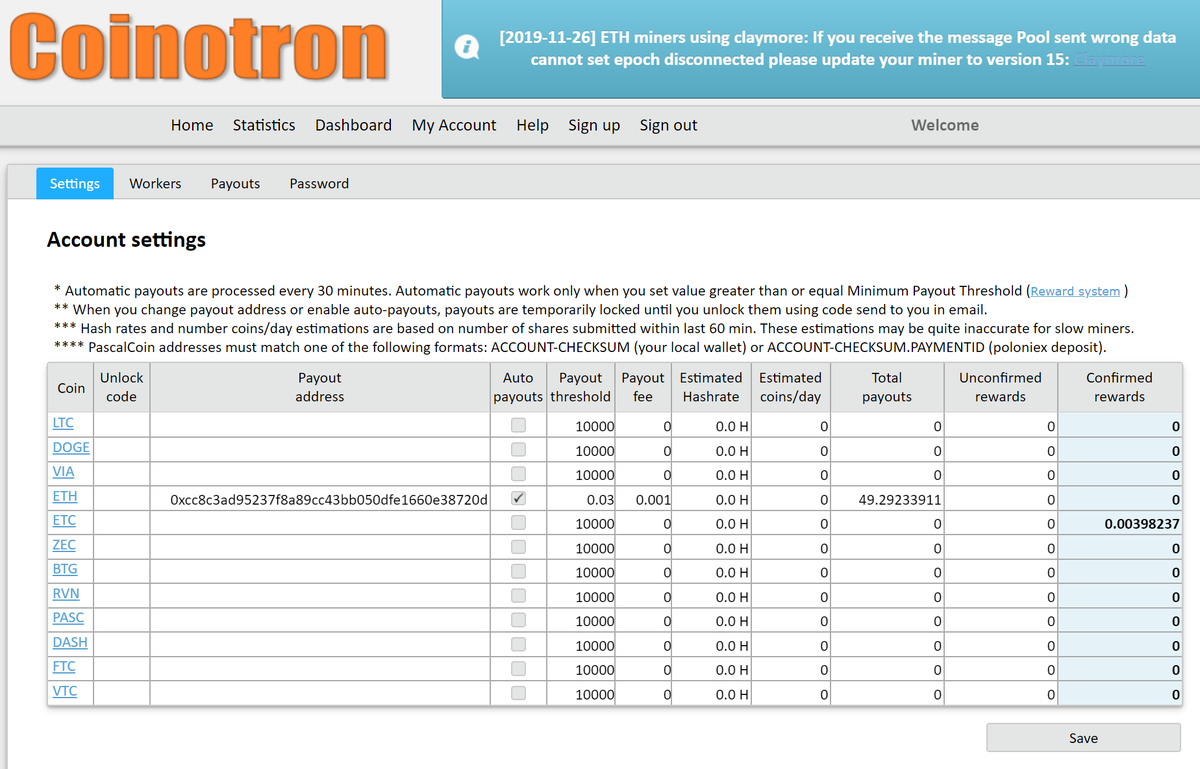Enable auto payouts for DASH
The height and width of the screenshot is (769, 1200).
pyautogui.click(x=518, y=644)
